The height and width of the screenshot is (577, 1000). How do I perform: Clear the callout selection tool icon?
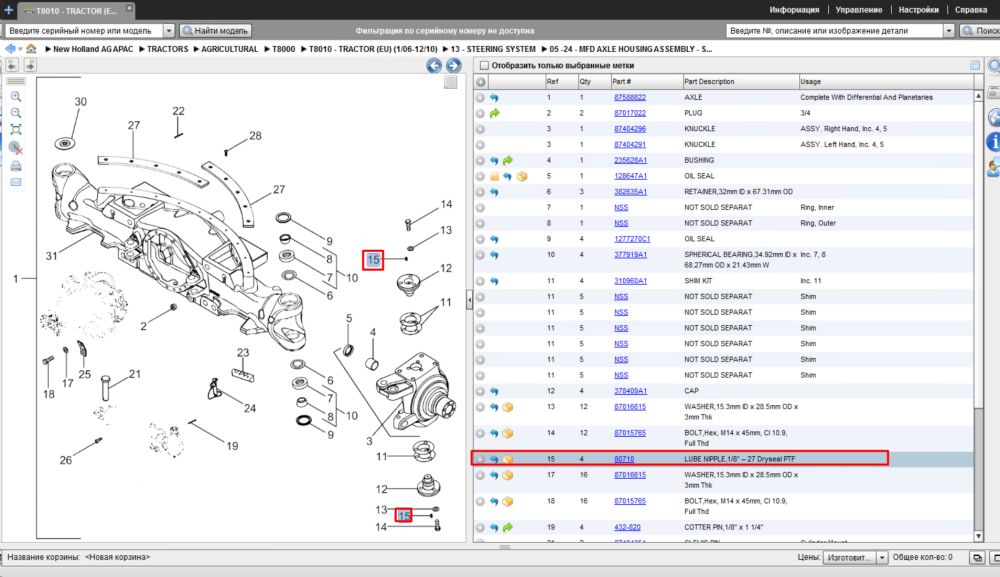(16, 148)
